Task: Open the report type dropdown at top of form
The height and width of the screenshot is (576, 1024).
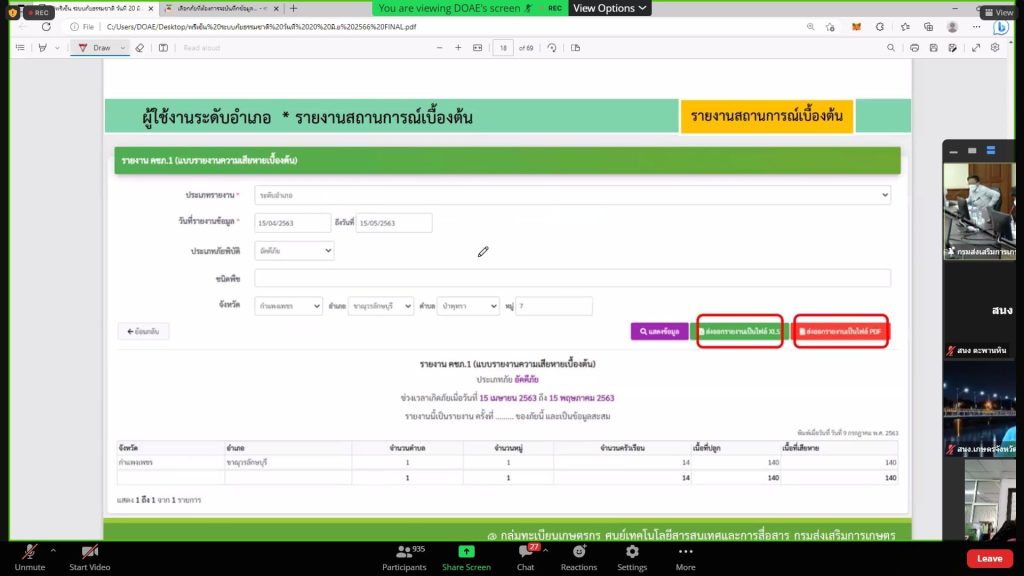Action: tap(572, 195)
